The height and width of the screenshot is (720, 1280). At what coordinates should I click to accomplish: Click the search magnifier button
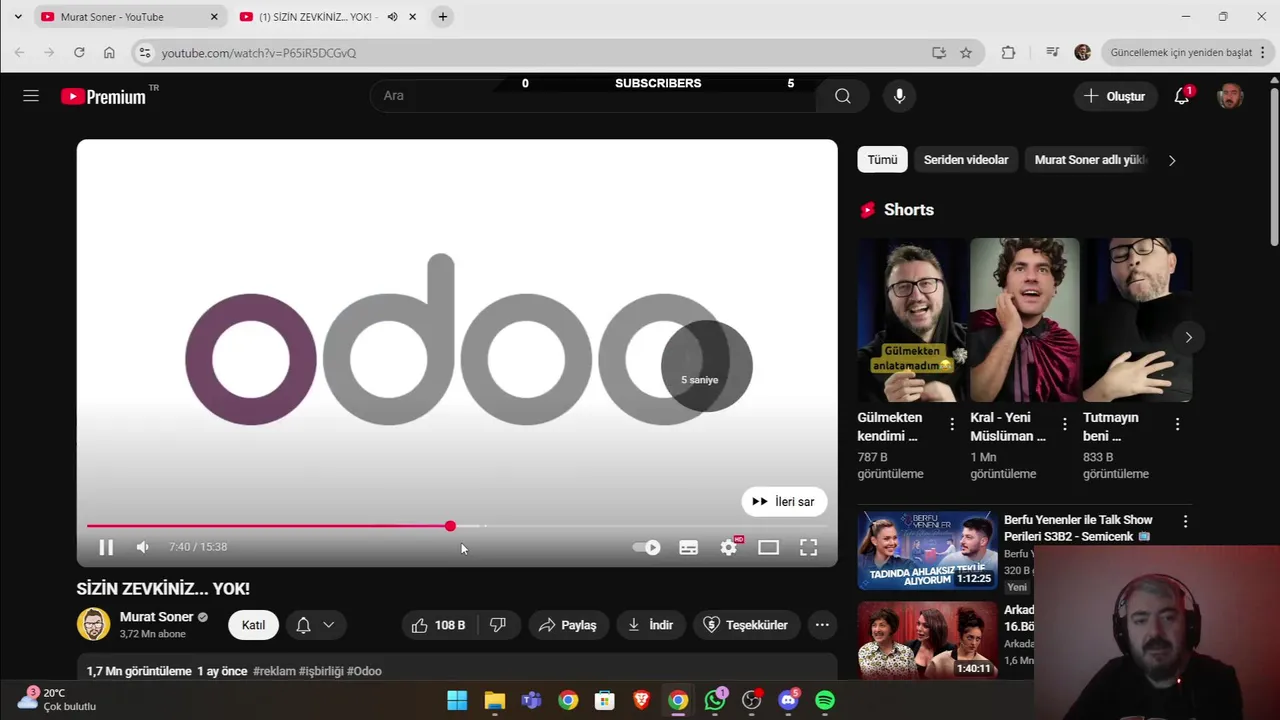[843, 96]
